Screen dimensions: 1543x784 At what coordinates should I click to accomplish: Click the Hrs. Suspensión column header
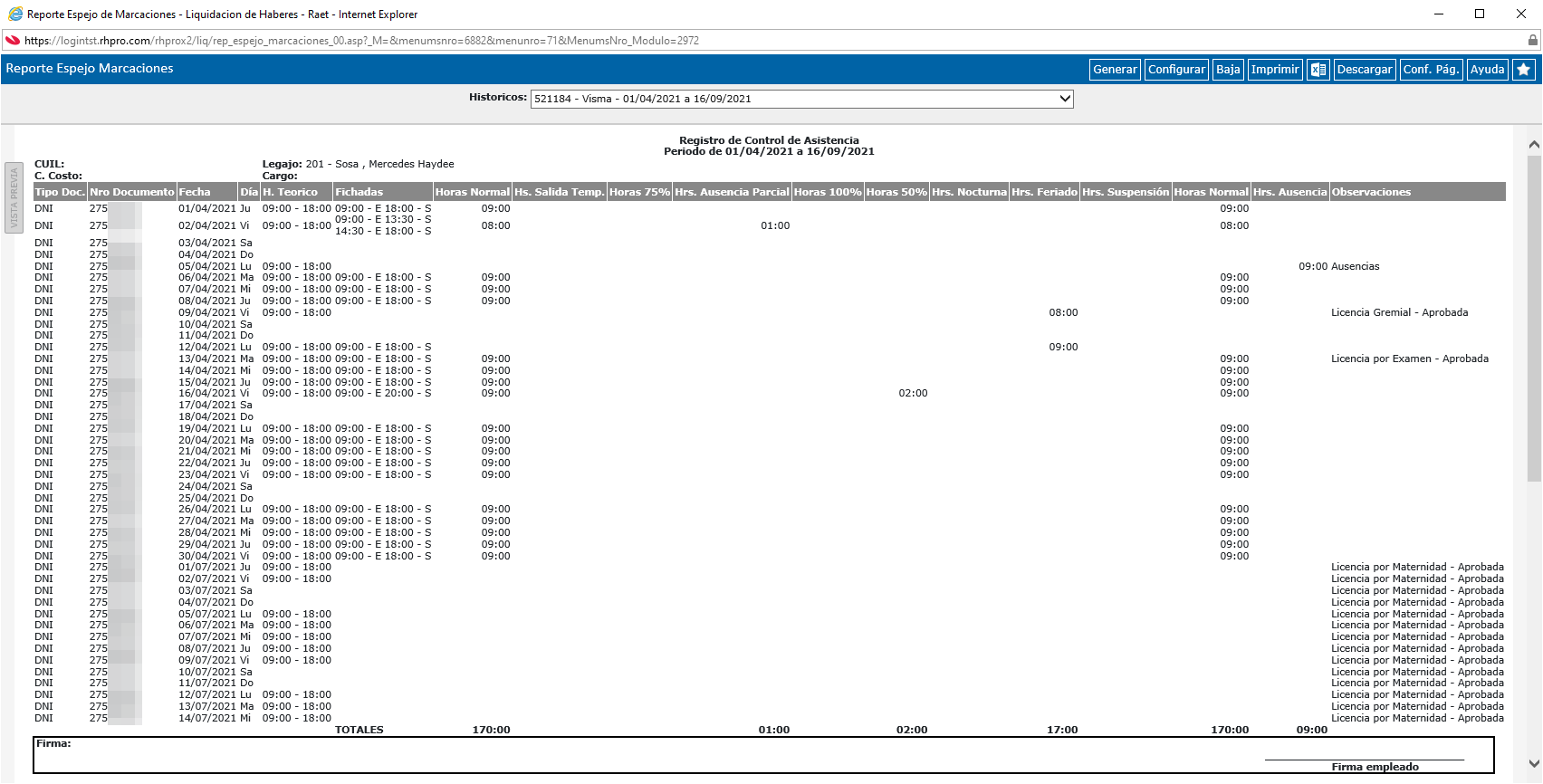click(x=1126, y=192)
